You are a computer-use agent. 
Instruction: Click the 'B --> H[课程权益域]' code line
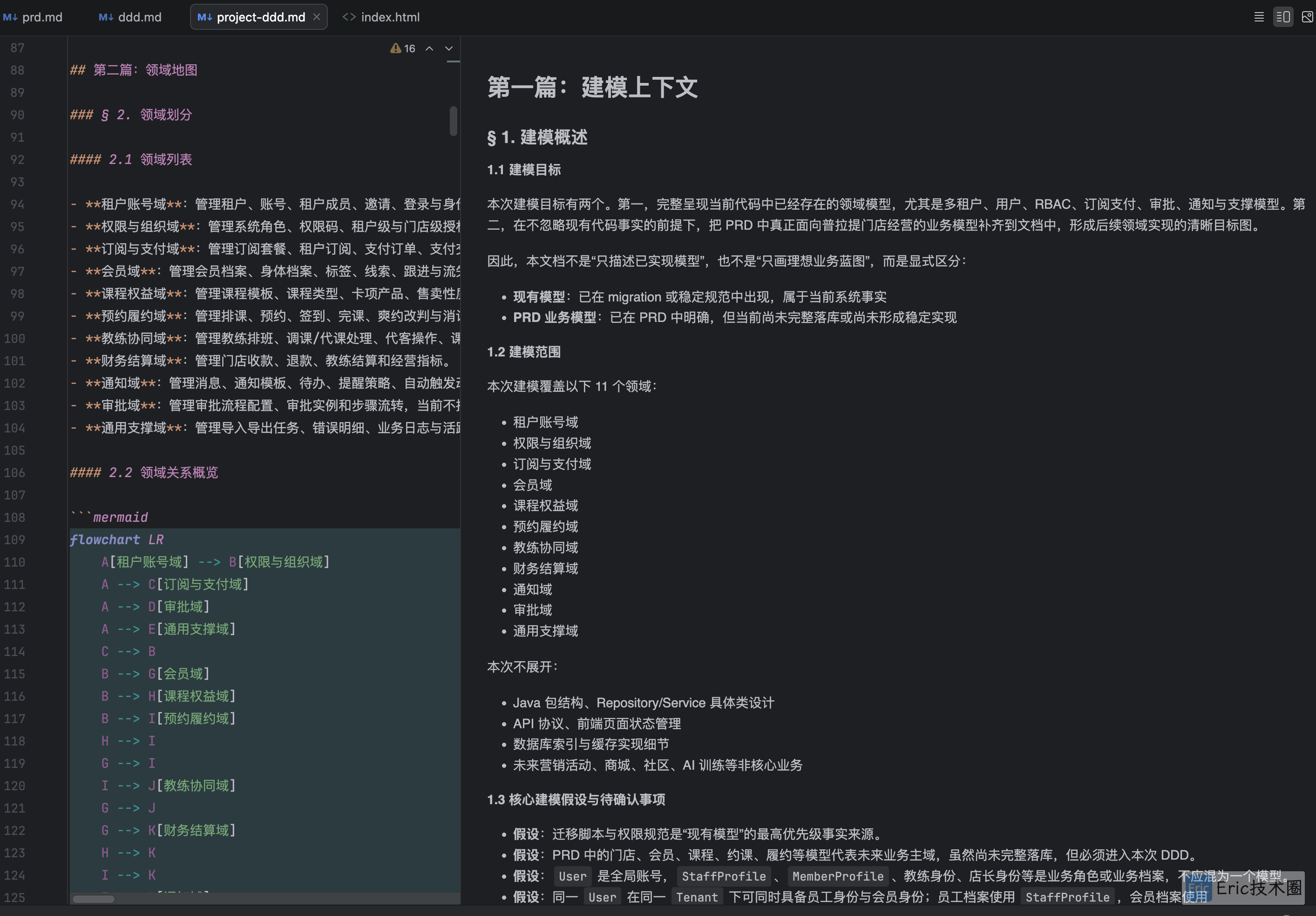(169, 697)
